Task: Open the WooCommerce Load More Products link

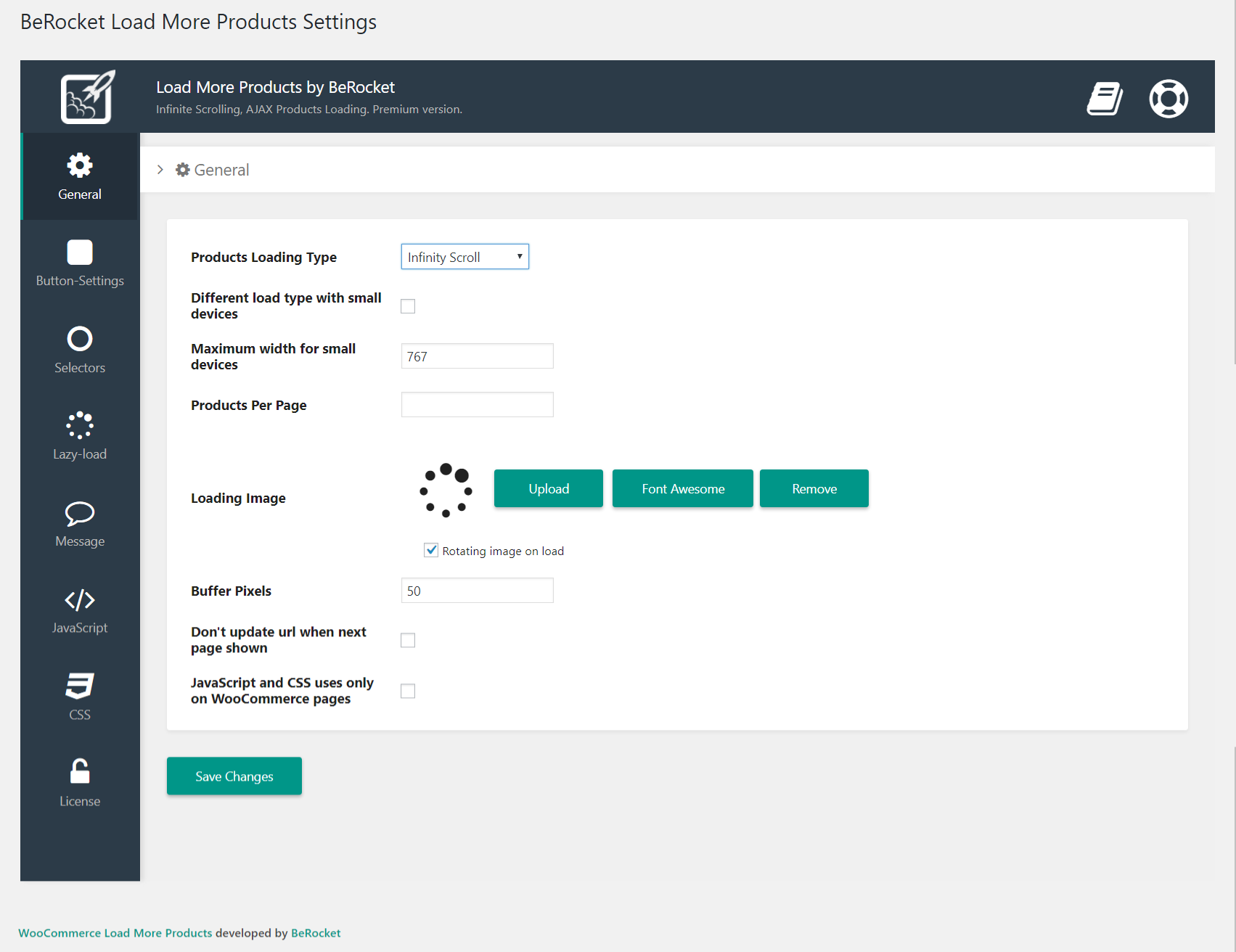Action: coord(115,933)
